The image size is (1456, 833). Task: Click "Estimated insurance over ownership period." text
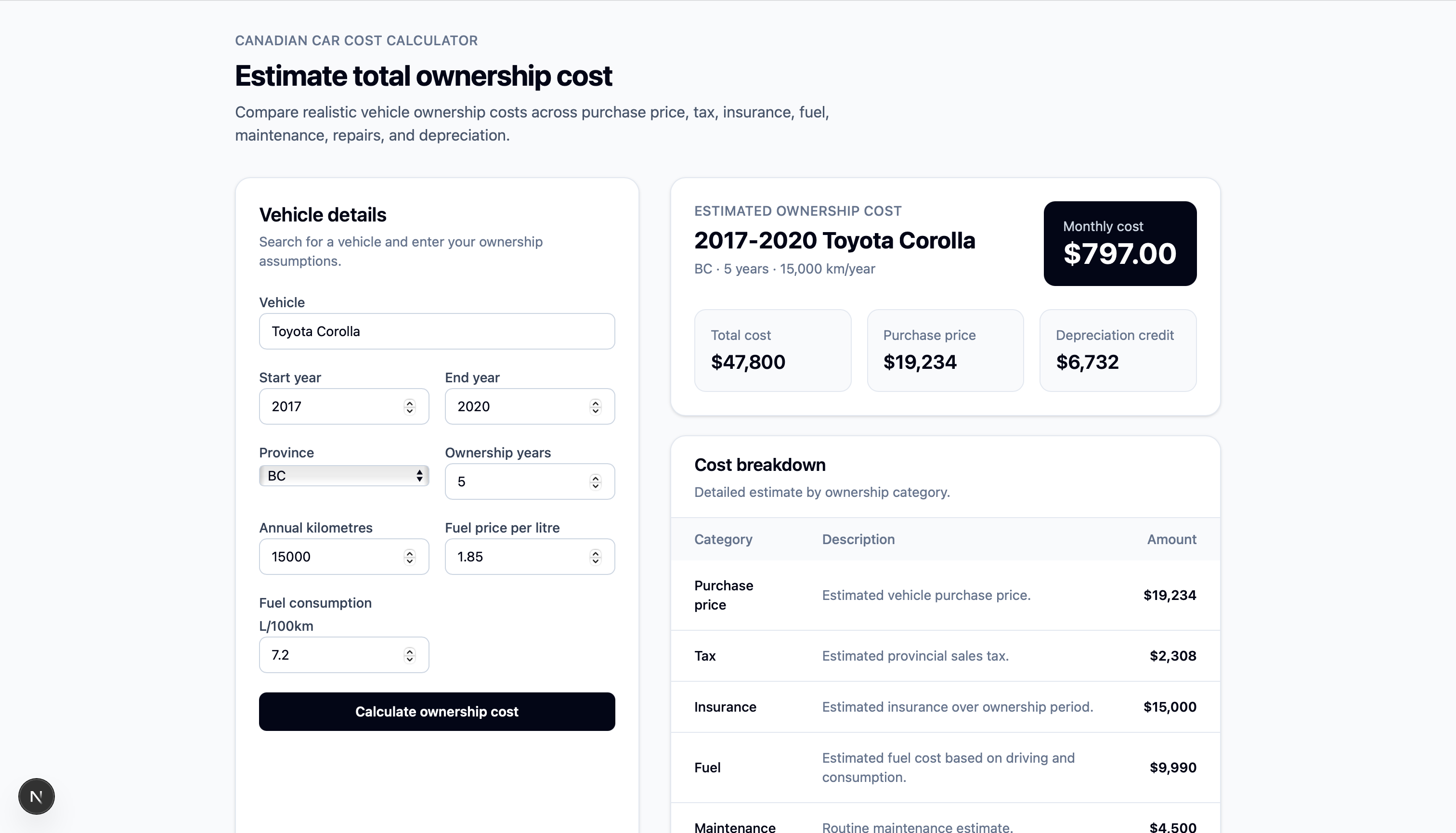pyautogui.click(x=957, y=706)
